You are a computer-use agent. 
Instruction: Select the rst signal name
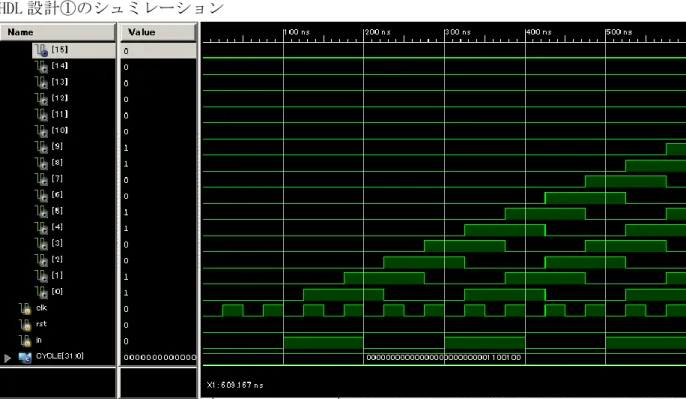(41, 324)
